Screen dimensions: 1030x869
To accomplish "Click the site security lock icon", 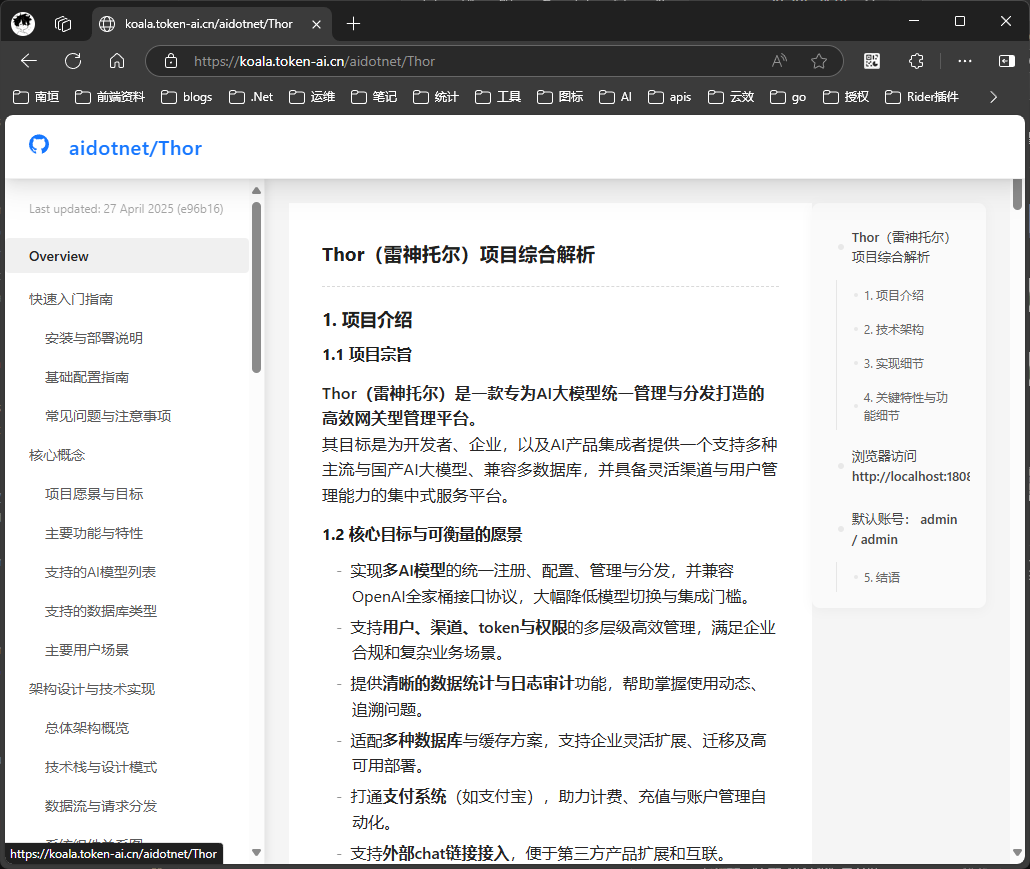I will click(171, 60).
